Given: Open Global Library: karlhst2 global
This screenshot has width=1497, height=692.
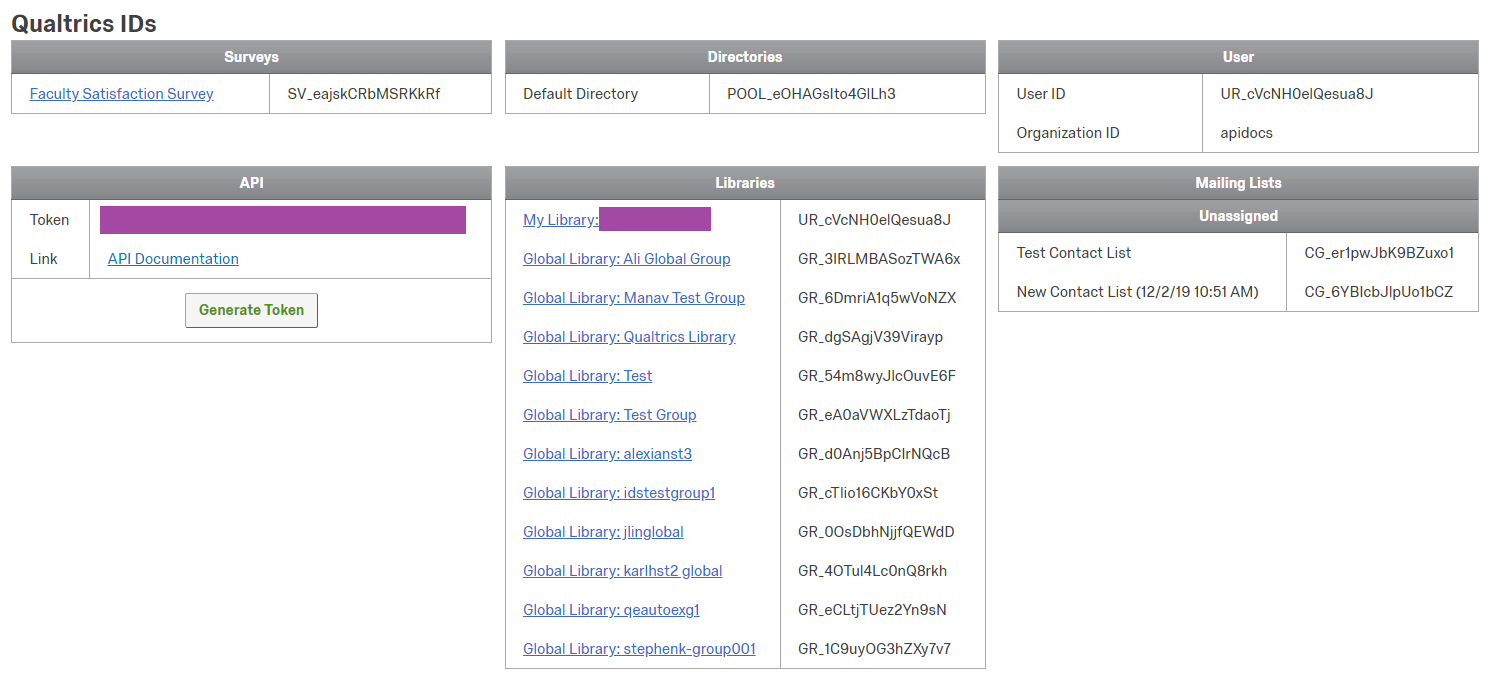Looking at the screenshot, I should [623, 571].
